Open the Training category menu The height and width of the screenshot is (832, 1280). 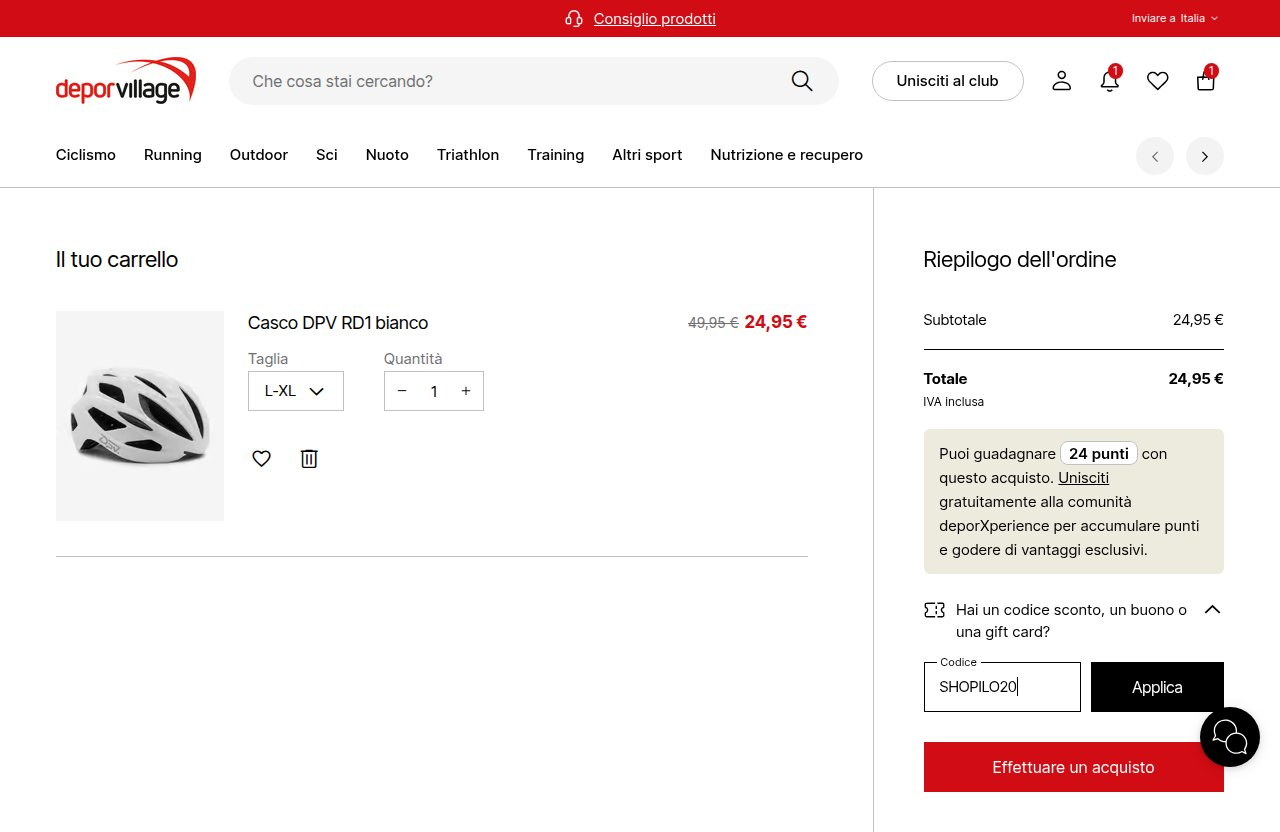(556, 155)
